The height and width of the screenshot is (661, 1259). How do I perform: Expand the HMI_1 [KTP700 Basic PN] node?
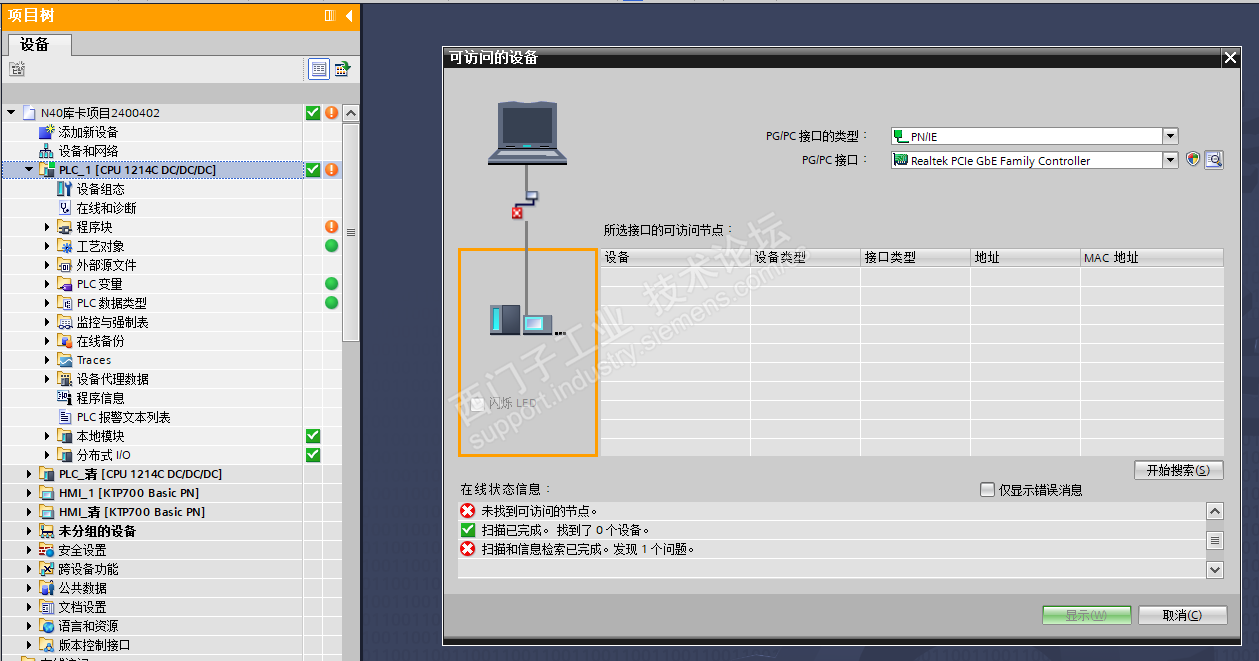(x=29, y=493)
